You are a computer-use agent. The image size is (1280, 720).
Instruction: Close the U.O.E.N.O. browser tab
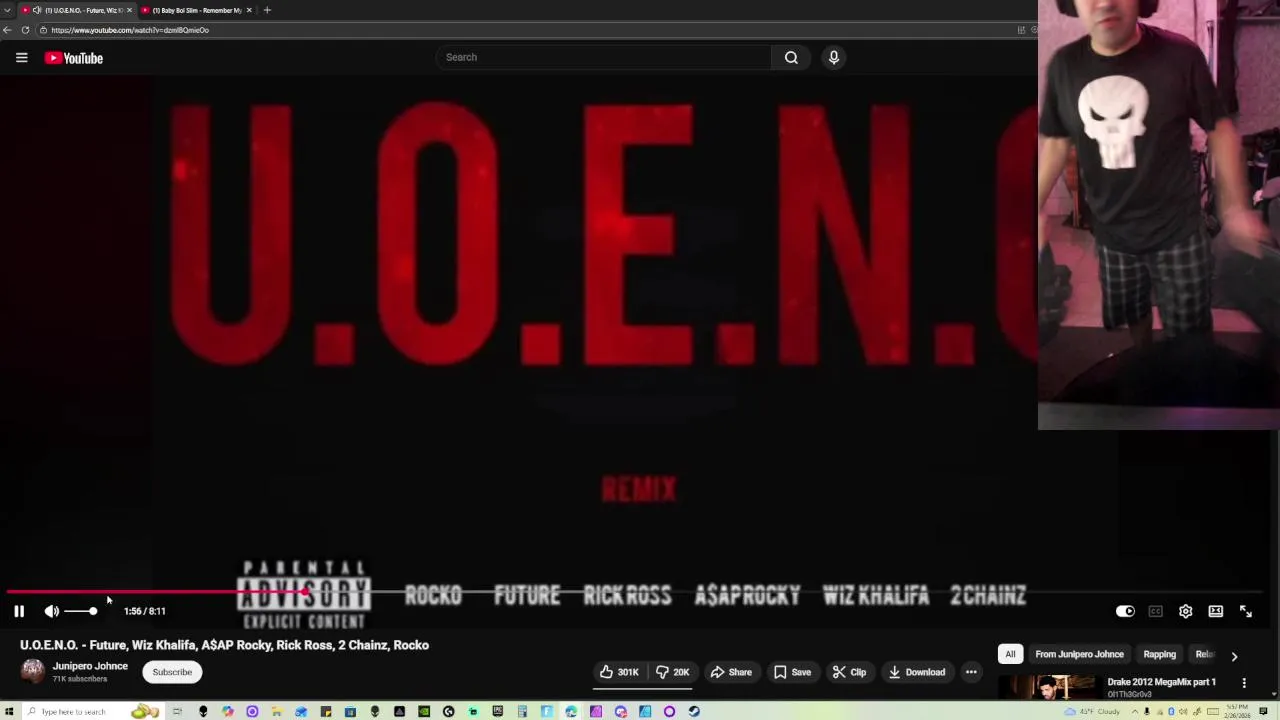(x=129, y=10)
